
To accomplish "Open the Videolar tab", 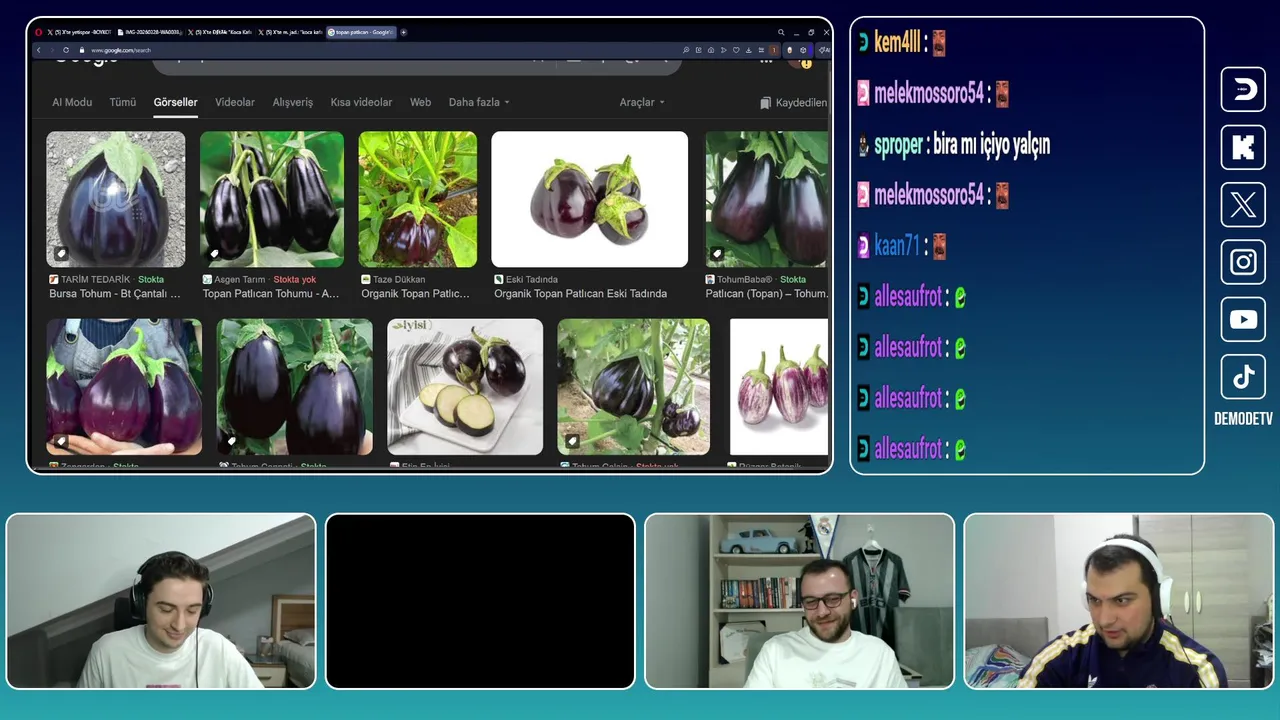I will 235,102.
